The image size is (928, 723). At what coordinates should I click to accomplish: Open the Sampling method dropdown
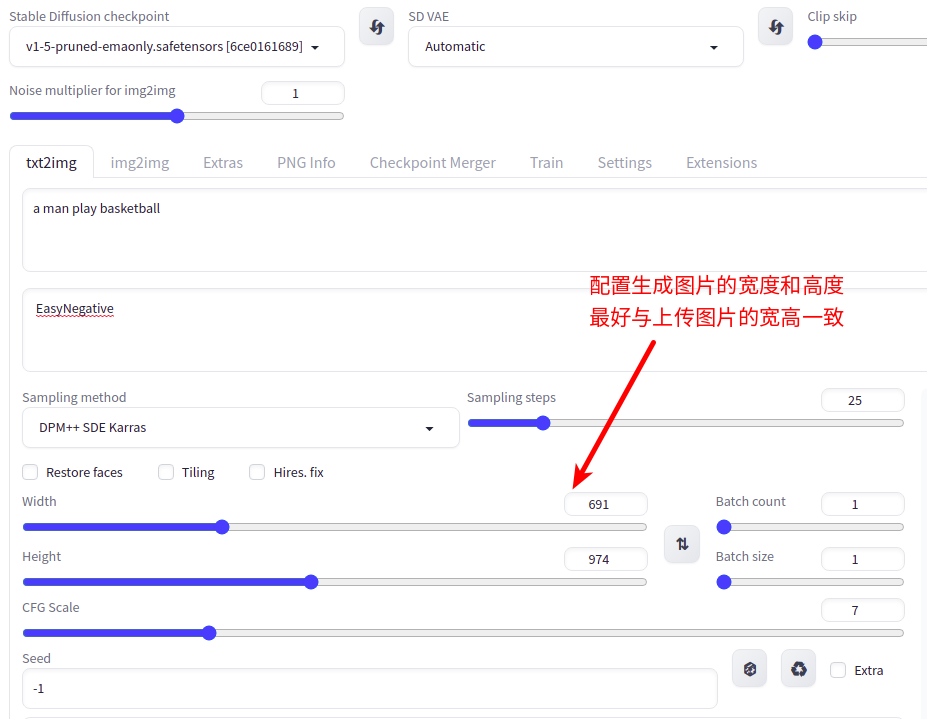(240, 427)
